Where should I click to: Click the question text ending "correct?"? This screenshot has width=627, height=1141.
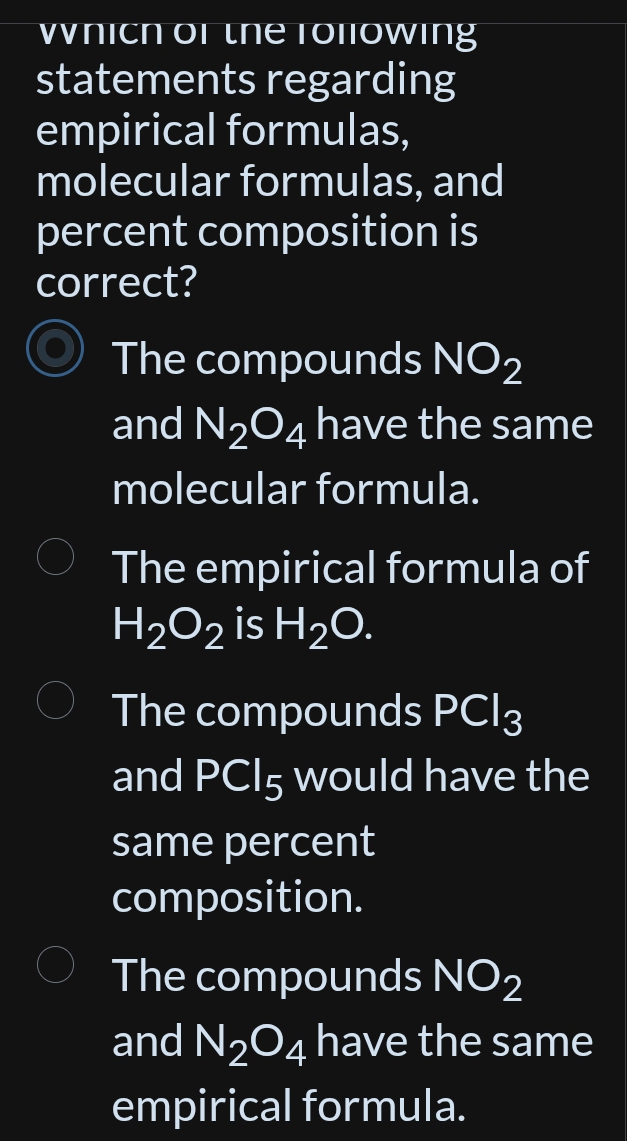point(116,282)
